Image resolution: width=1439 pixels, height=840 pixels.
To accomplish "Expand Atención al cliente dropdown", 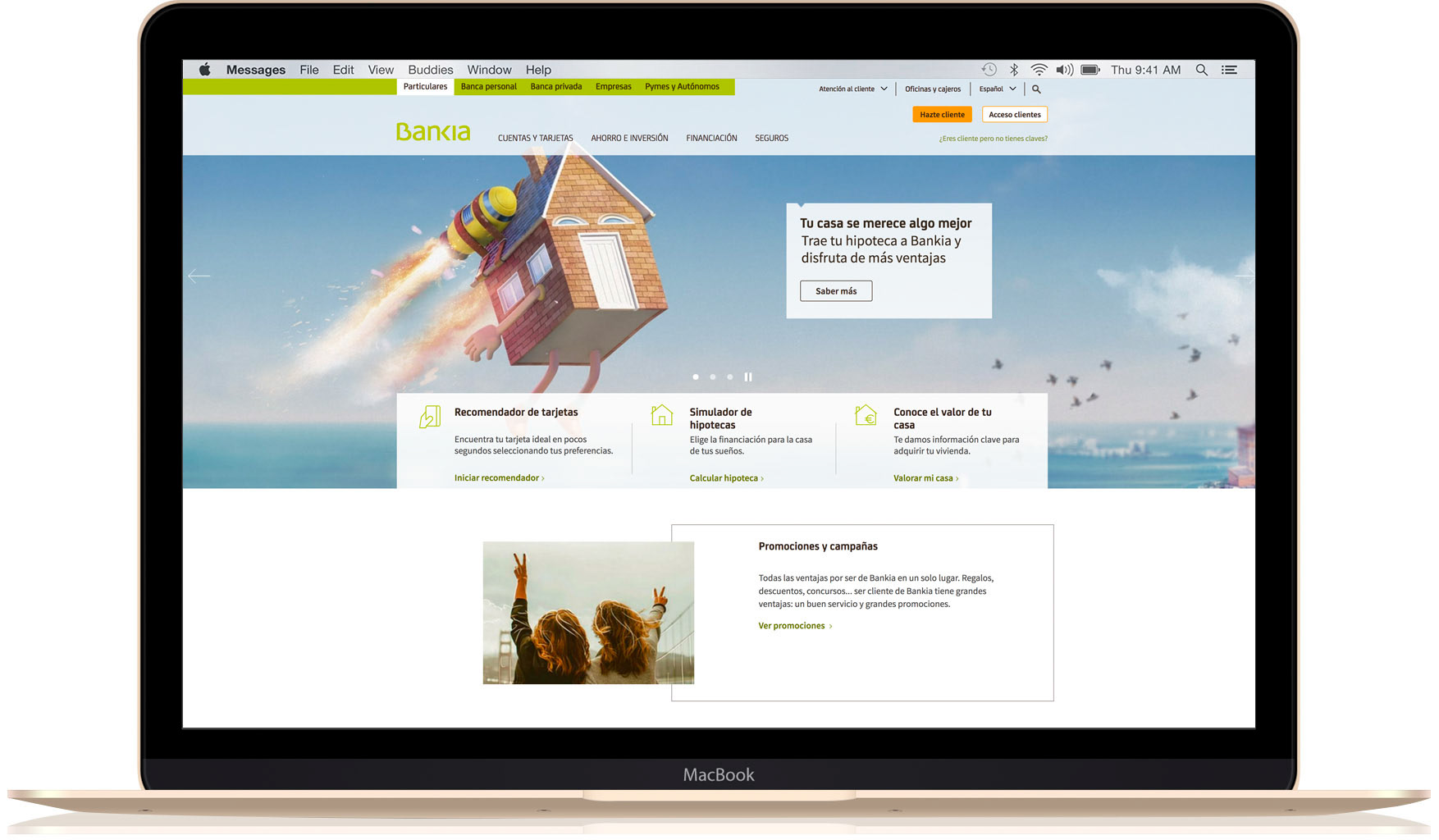I will tap(852, 89).
